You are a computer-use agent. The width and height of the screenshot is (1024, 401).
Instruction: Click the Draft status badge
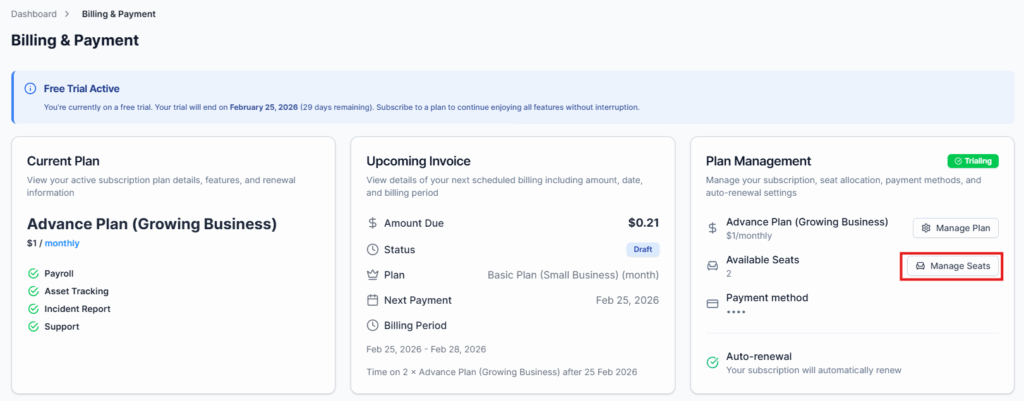pos(643,249)
